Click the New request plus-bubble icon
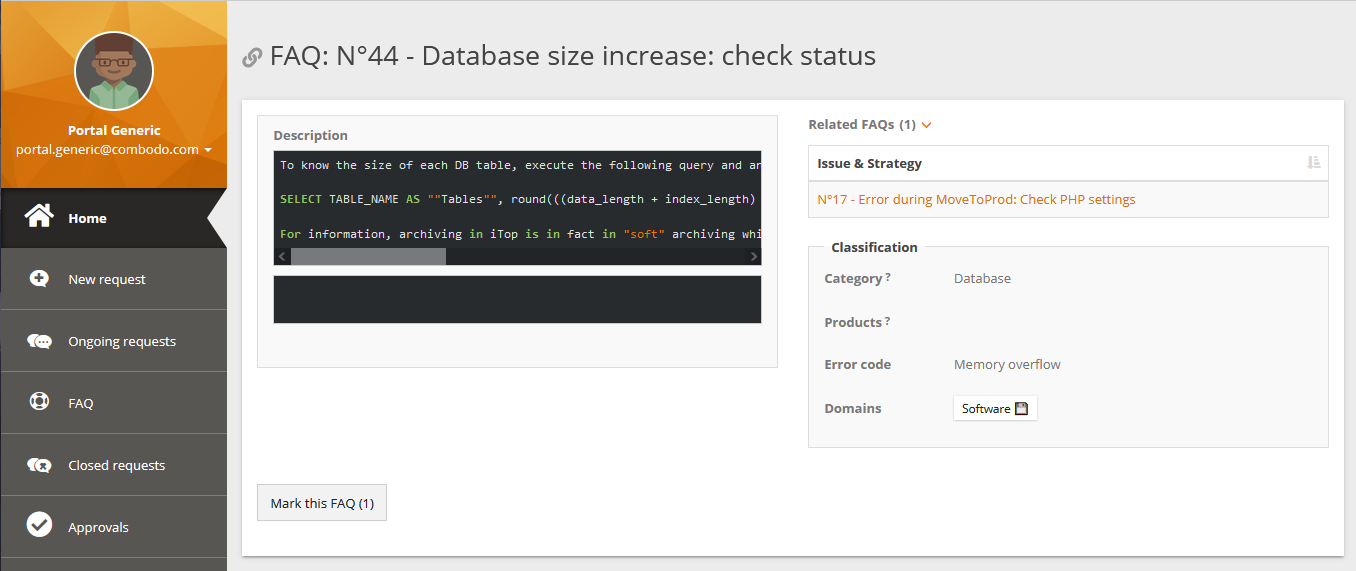1356x571 pixels. [39, 279]
